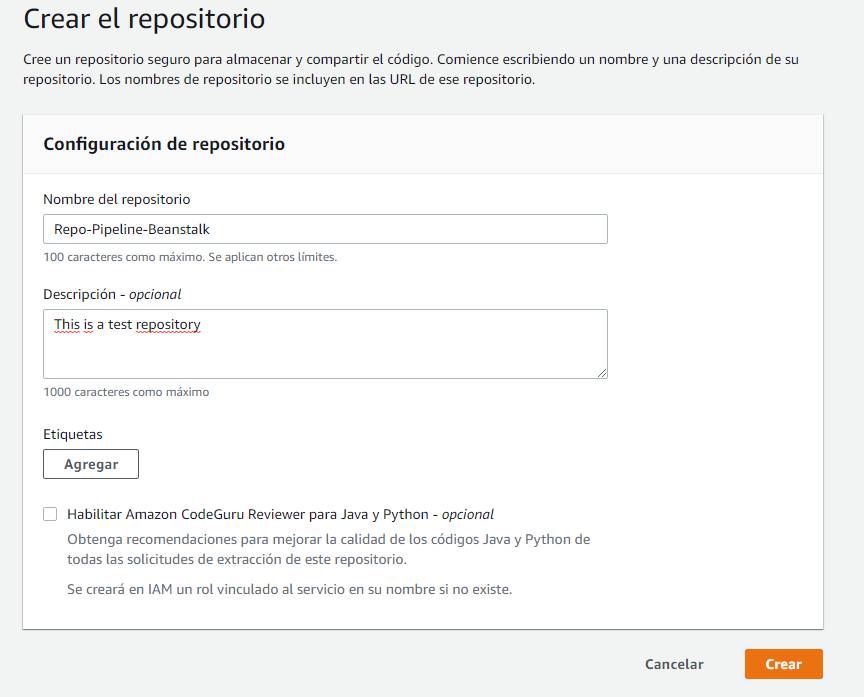Enable the Amazon CodeGuru Reviewer checkbox
Image resolution: width=864 pixels, height=697 pixels.
click(x=50, y=514)
